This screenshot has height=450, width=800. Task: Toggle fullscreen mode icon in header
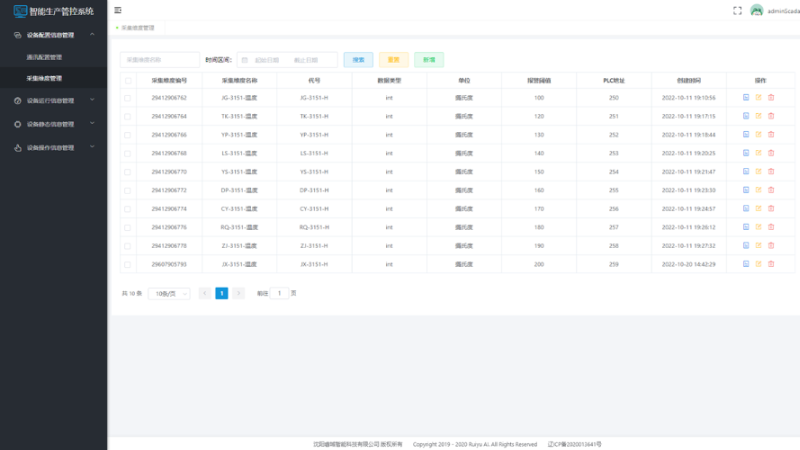click(x=737, y=10)
